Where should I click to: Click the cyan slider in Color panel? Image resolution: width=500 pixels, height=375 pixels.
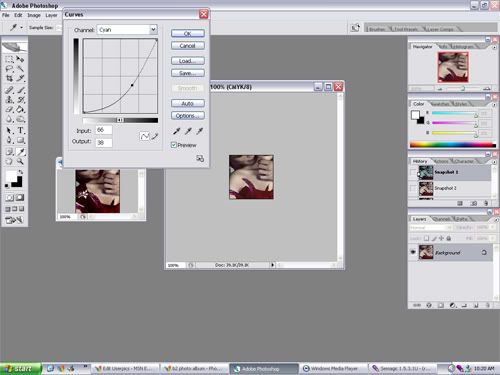pyautogui.click(x=455, y=113)
